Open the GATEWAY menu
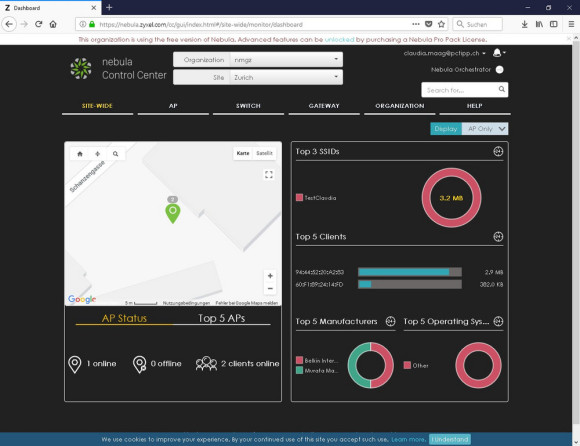The image size is (580, 446). pos(324,106)
